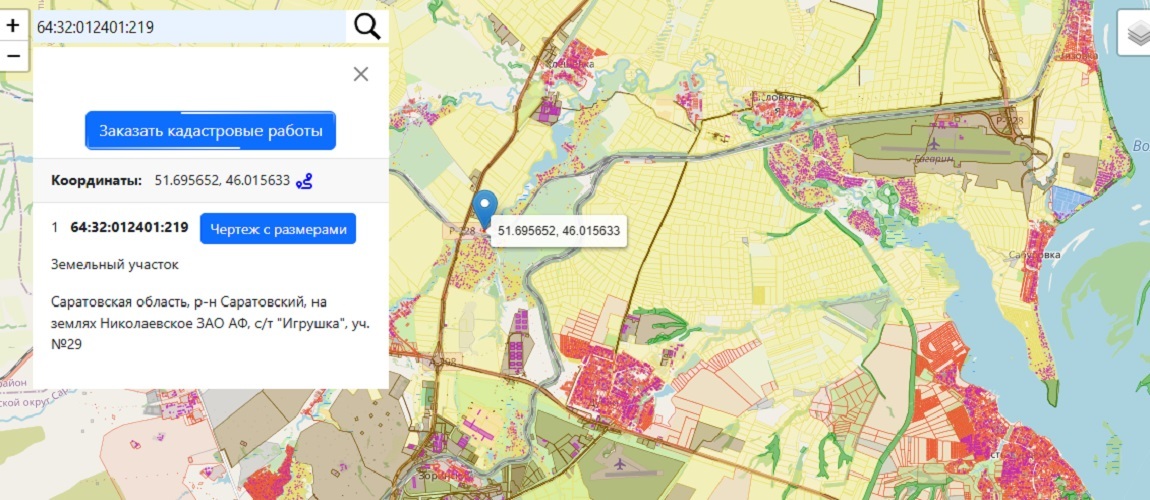
Task: Select the 64:32:012401:219 result entry
Action: click(129, 228)
